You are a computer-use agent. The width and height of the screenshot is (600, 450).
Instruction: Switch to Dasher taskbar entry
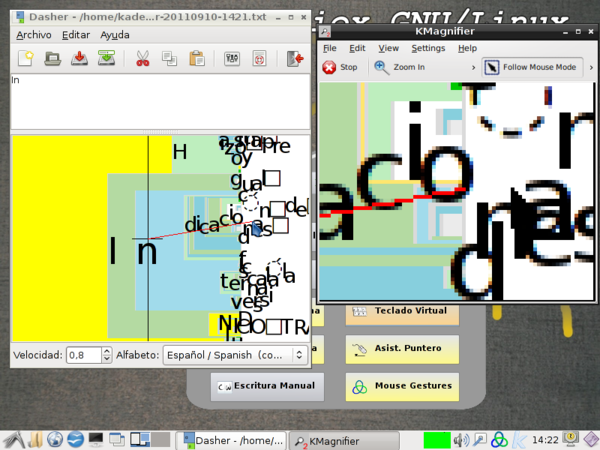click(231, 441)
